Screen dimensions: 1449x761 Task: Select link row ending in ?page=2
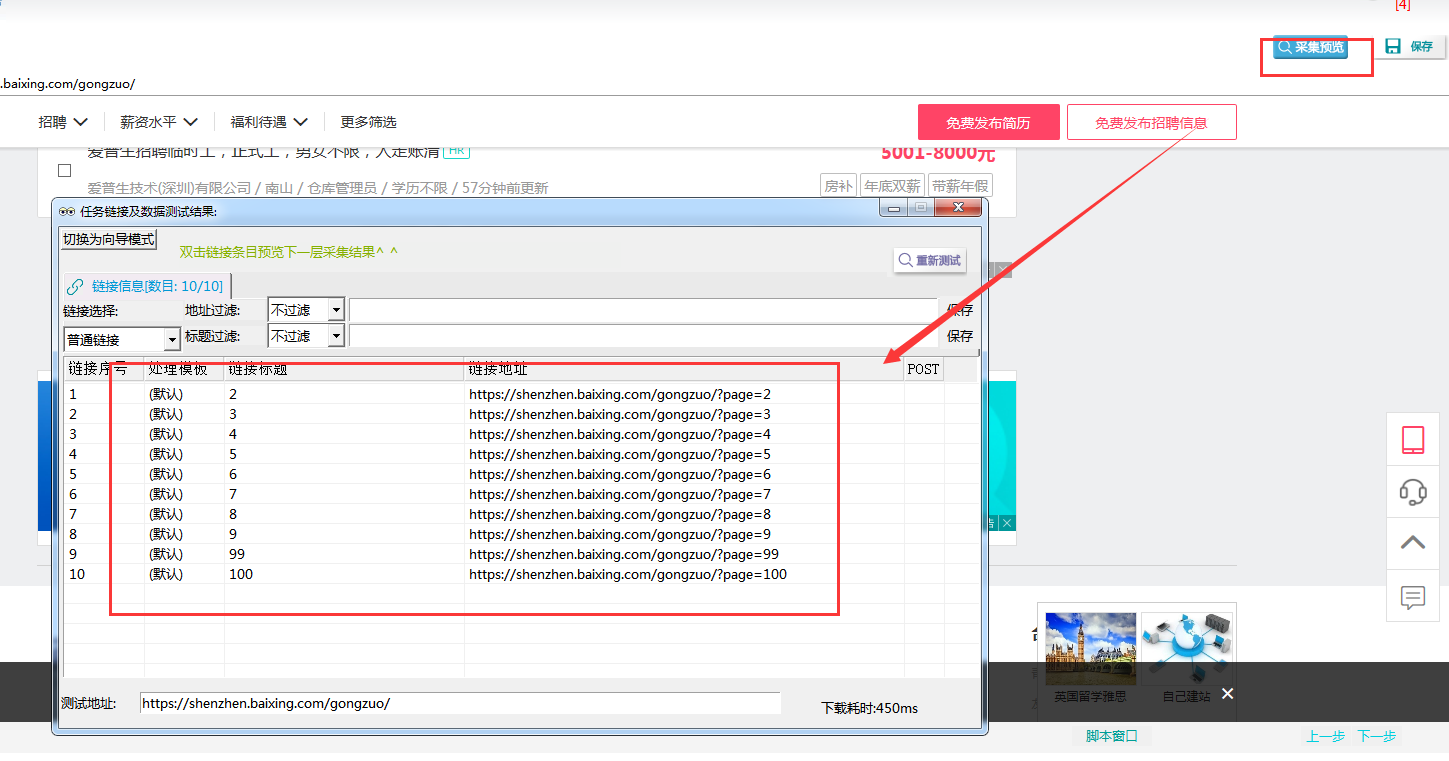click(x=520, y=394)
